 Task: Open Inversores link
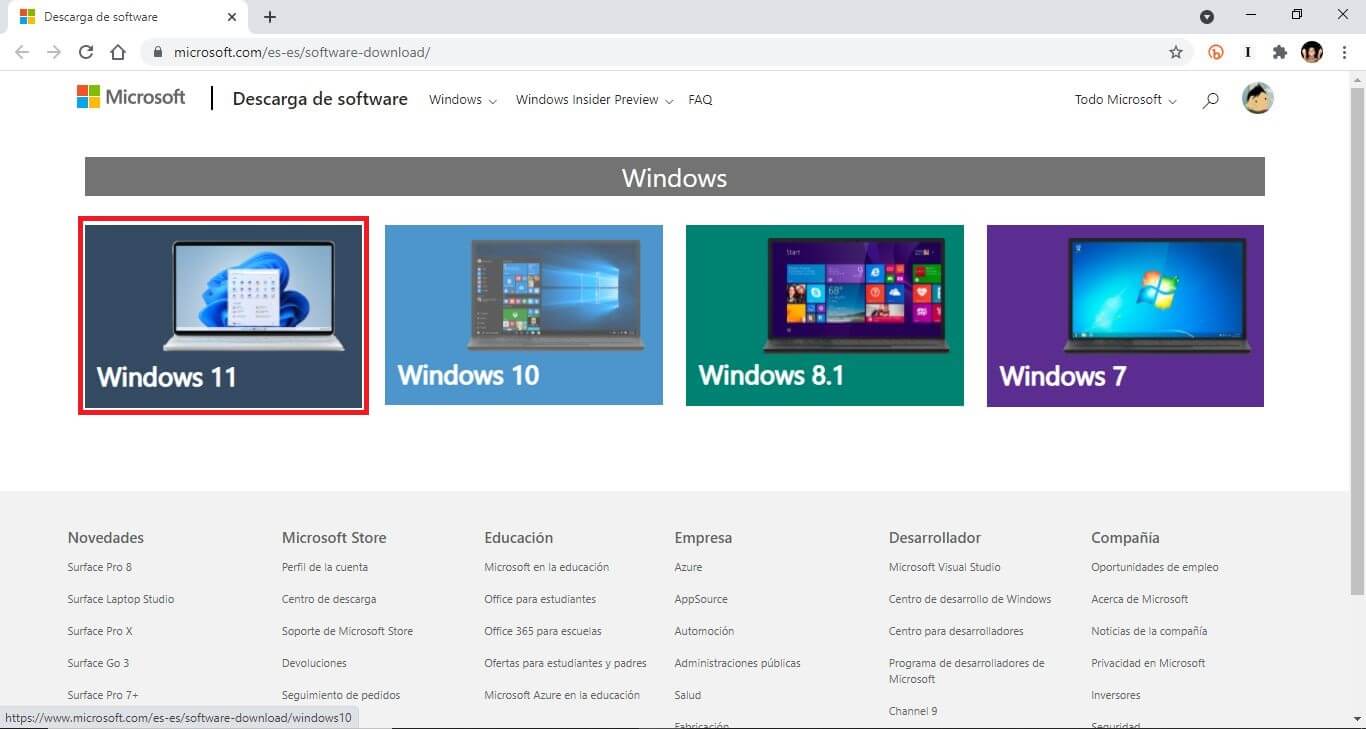pyautogui.click(x=1116, y=695)
